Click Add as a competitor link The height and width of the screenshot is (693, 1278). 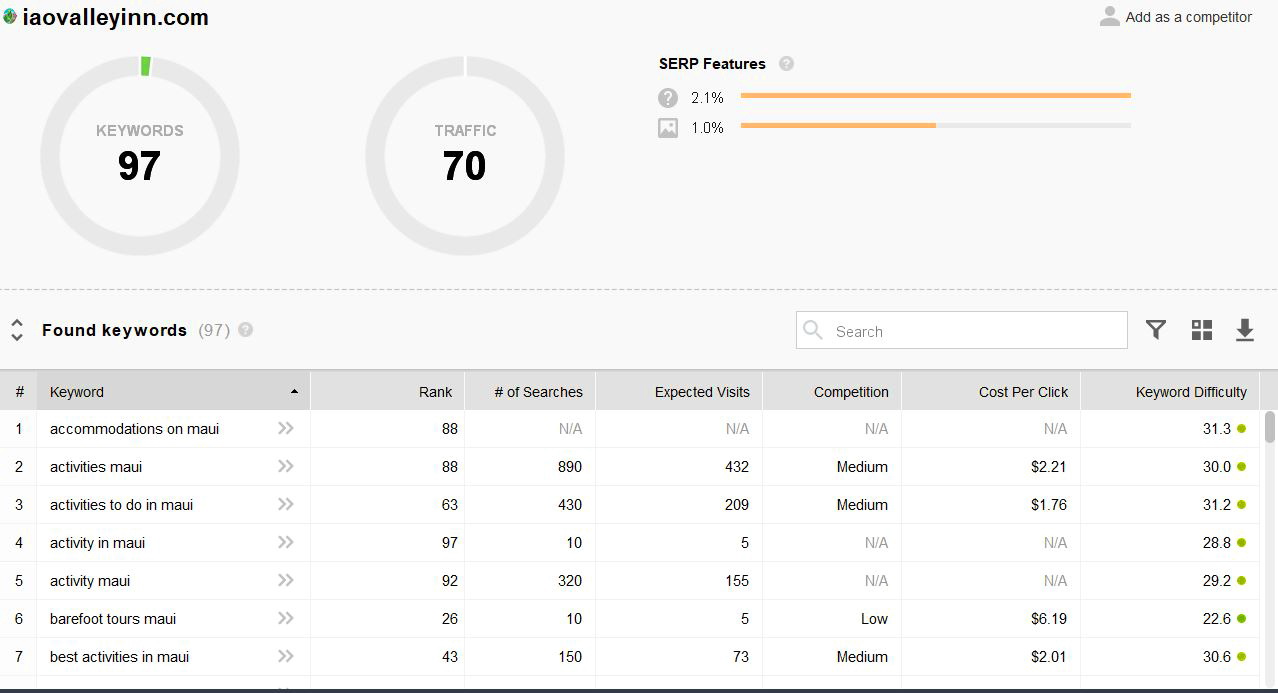1188,17
